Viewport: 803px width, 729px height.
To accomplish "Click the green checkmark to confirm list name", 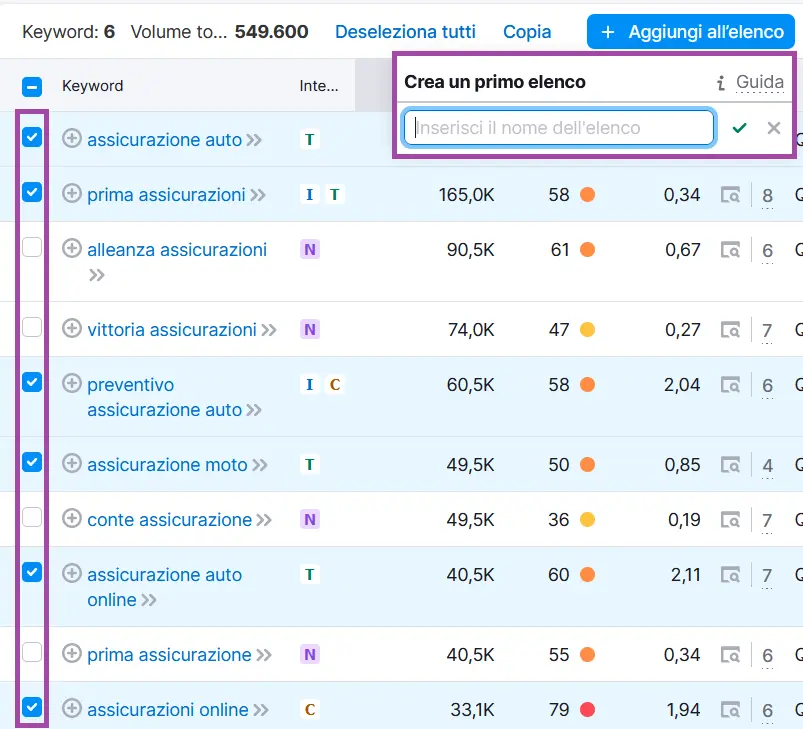I will (x=739, y=128).
